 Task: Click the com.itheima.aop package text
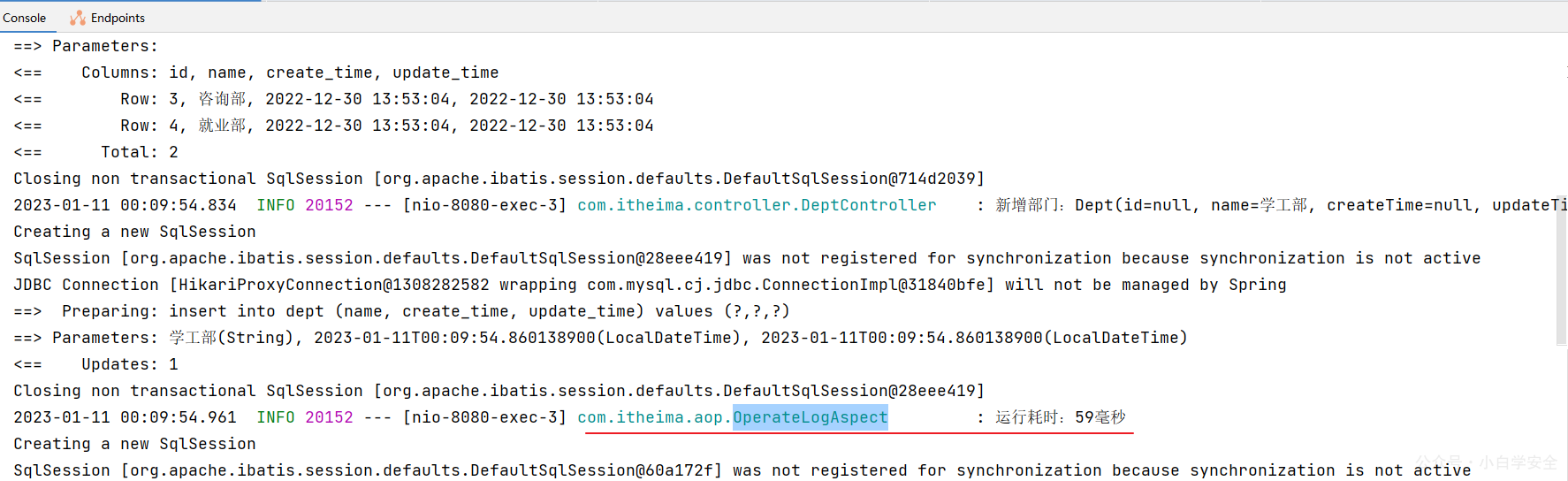click(654, 417)
